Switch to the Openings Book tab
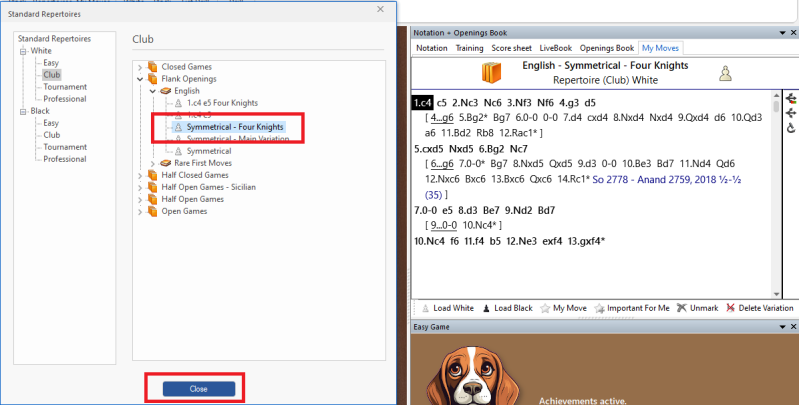This screenshot has width=799, height=405. [607, 48]
